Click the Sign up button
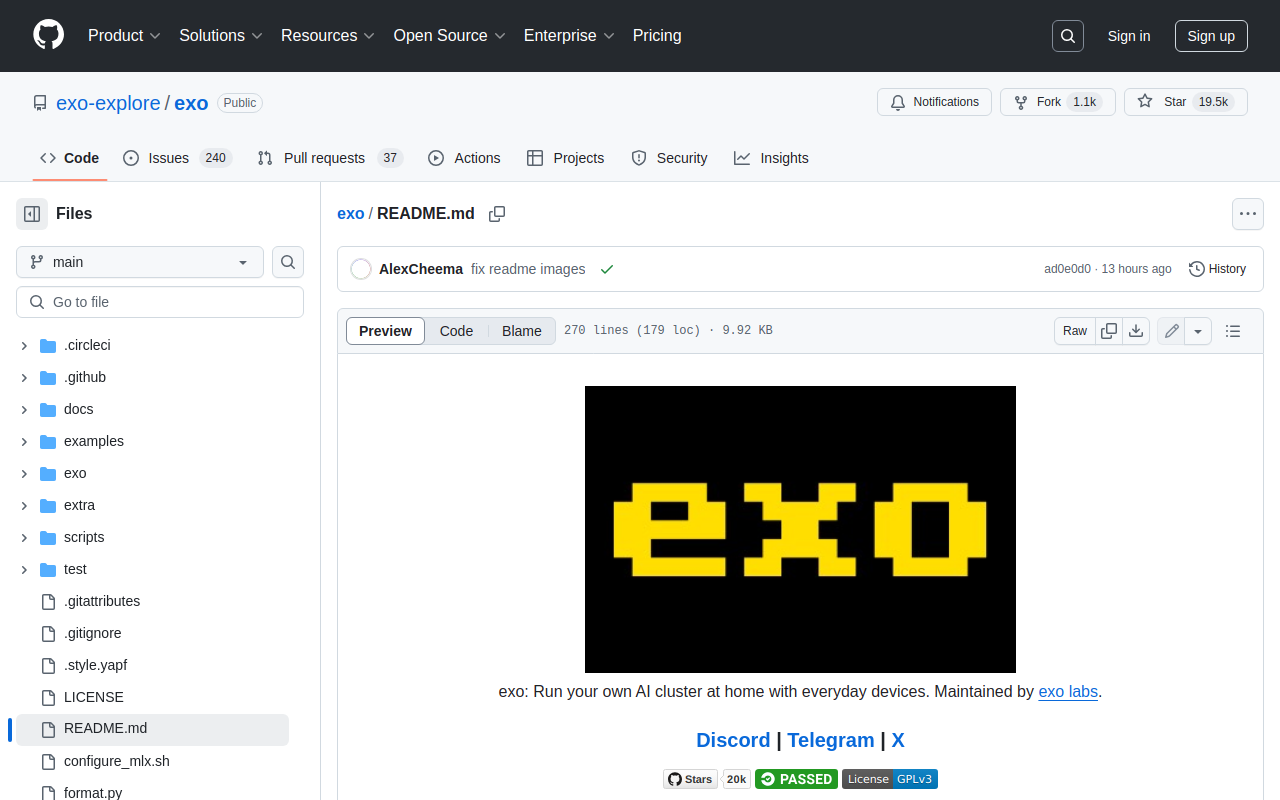Image resolution: width=1280 pixels, height=800 pixels. pos(1211,36)
